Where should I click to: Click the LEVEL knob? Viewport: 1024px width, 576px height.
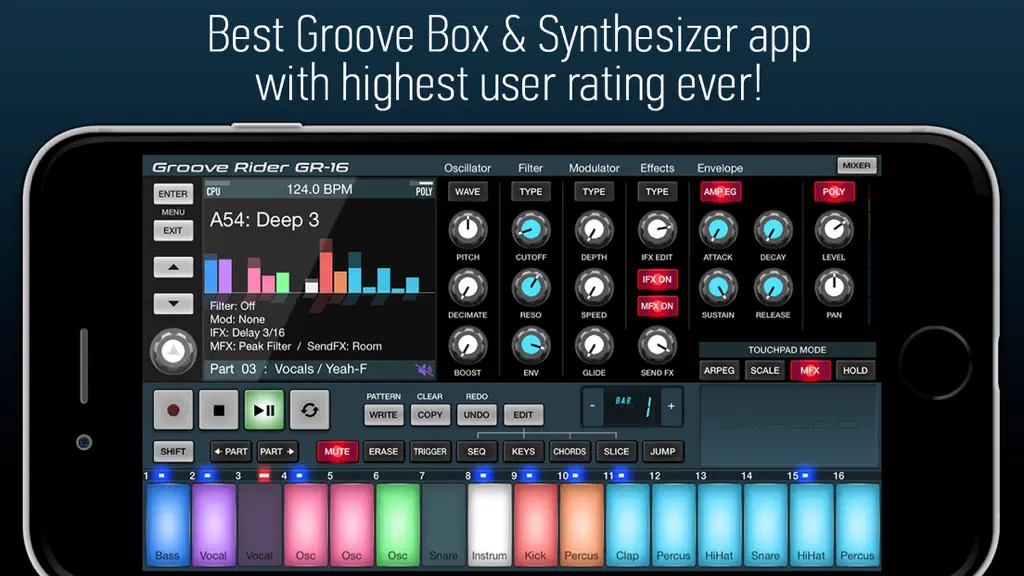[834, 229]
